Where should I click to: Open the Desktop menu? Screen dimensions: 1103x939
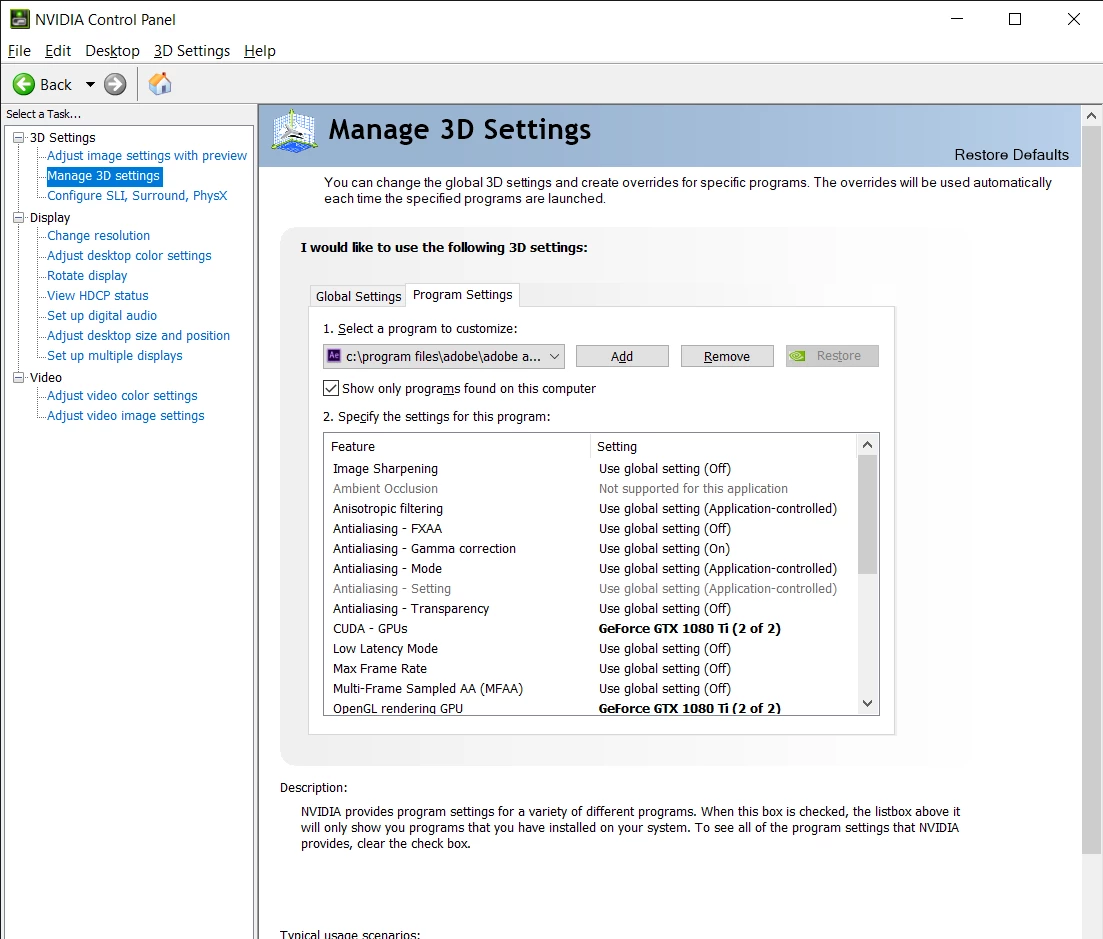(113, 51)
